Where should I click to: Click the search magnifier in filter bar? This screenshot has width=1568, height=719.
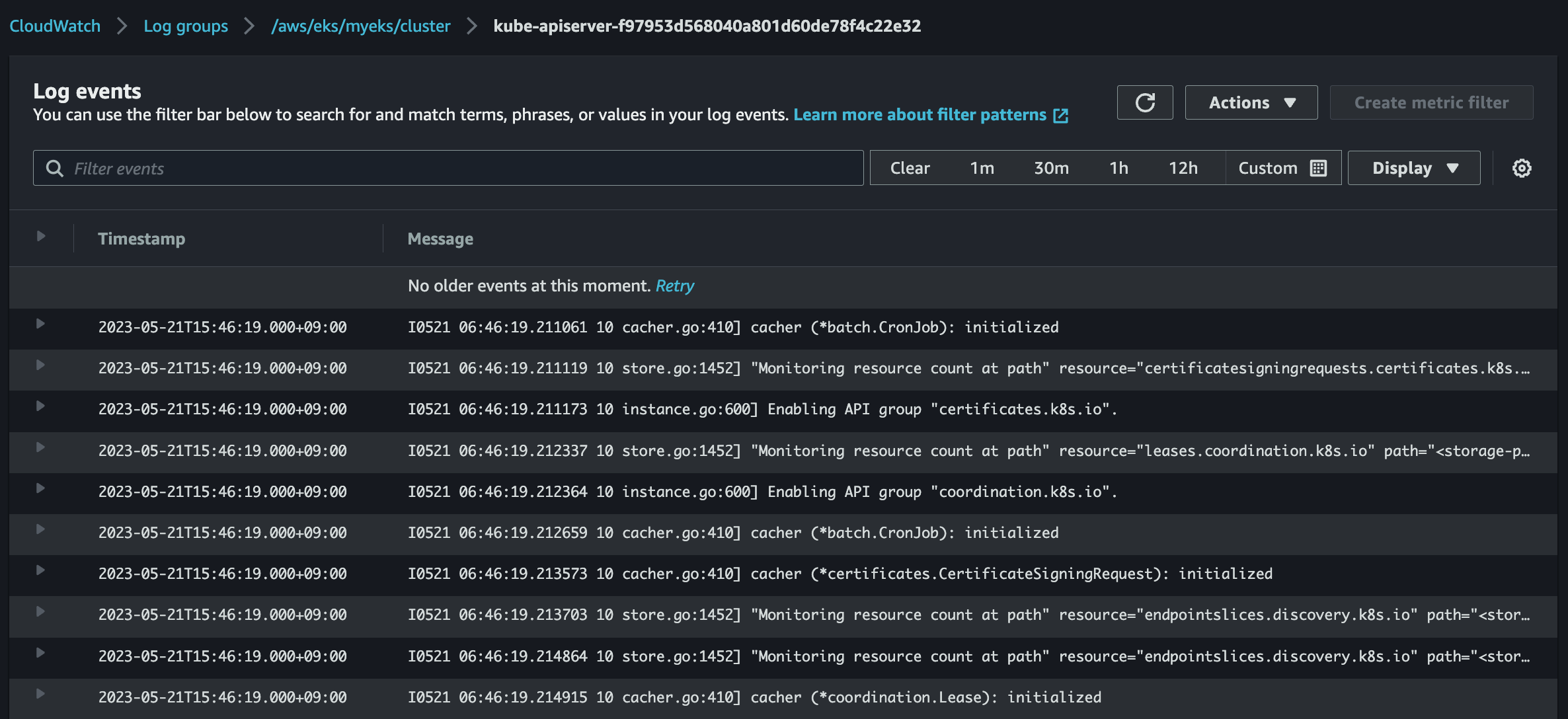(55, 169)
